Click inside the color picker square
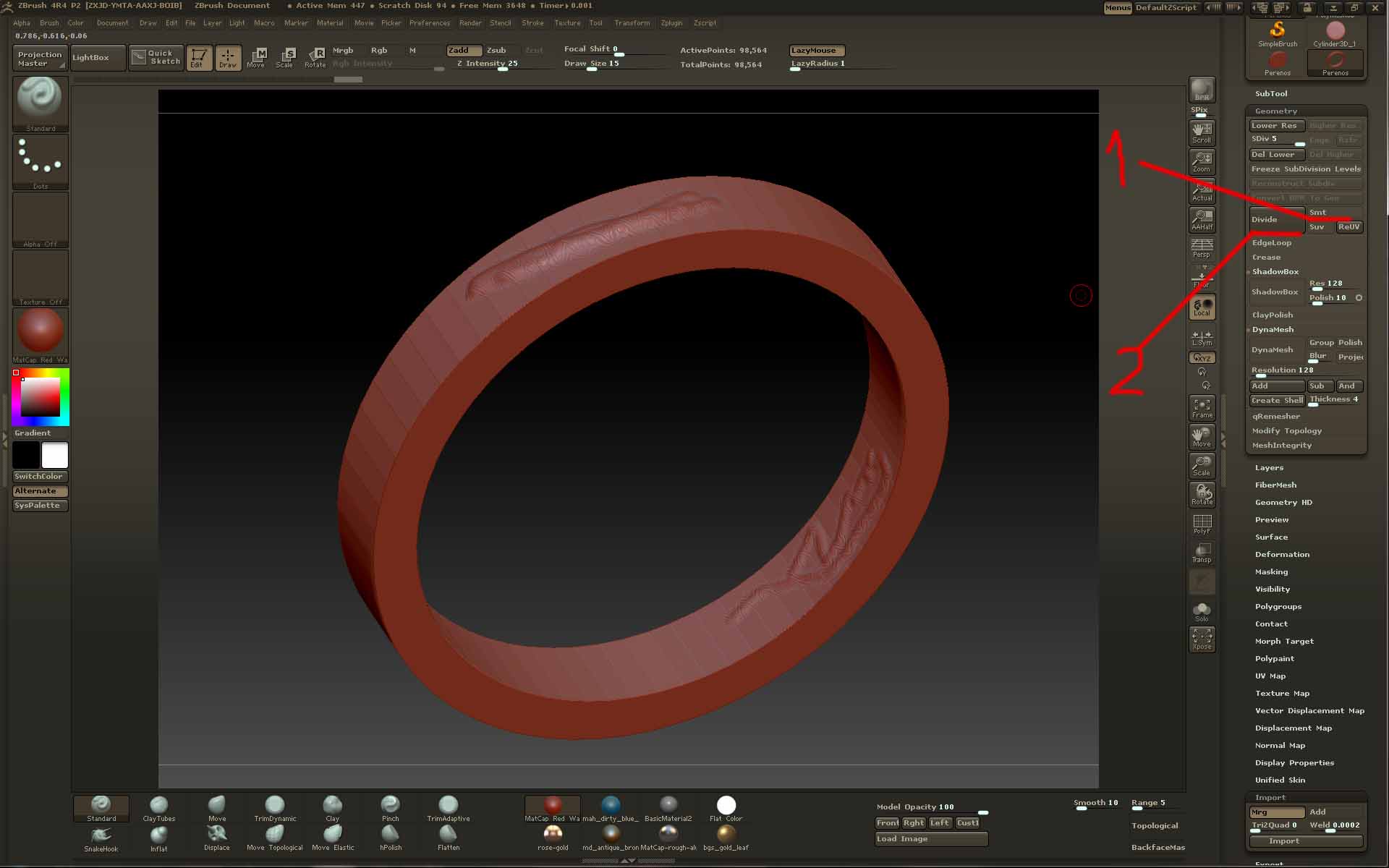The image size is (1389, 868). (40, 396)
